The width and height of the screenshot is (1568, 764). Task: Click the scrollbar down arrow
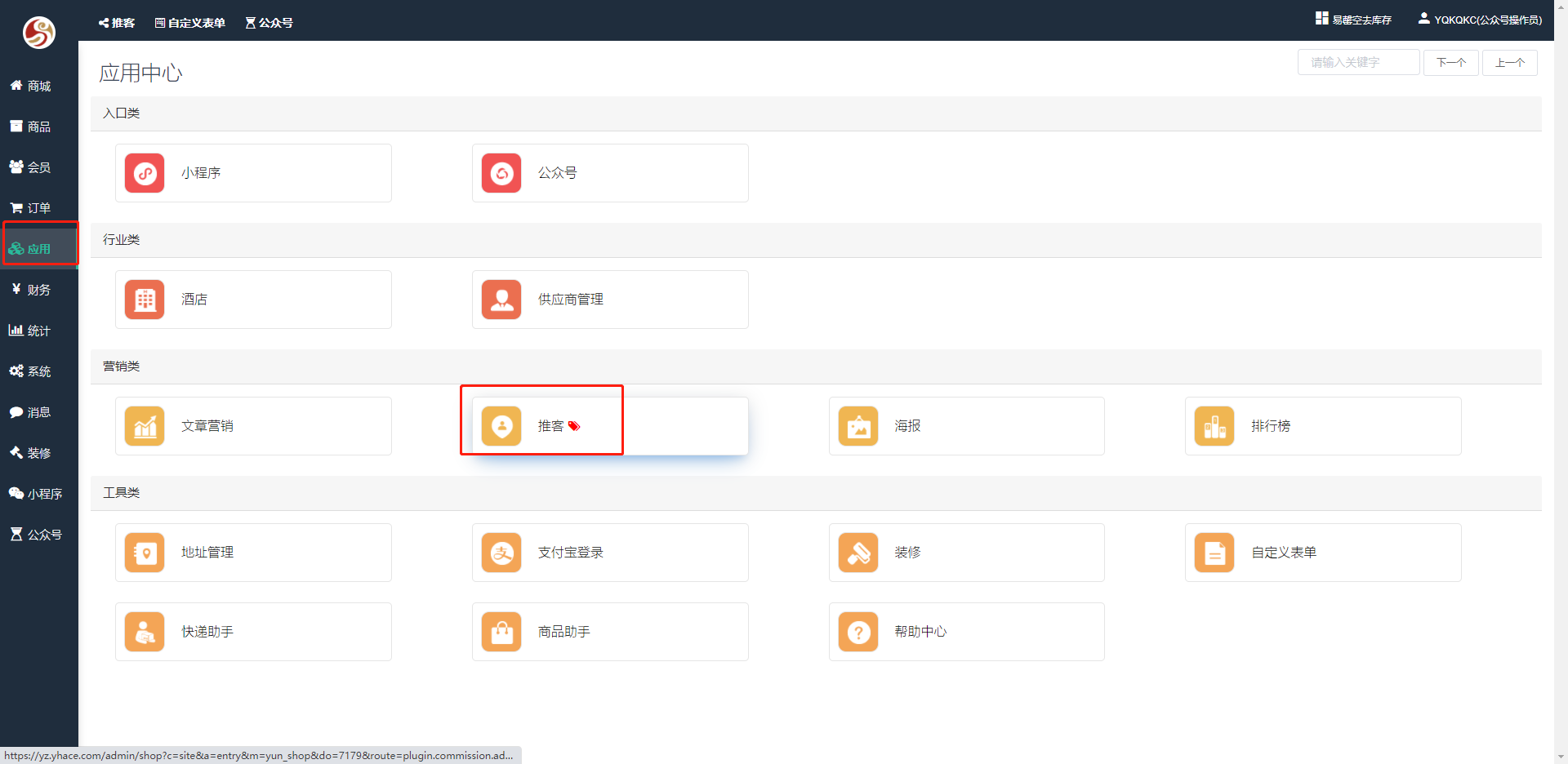(1561, 757)
